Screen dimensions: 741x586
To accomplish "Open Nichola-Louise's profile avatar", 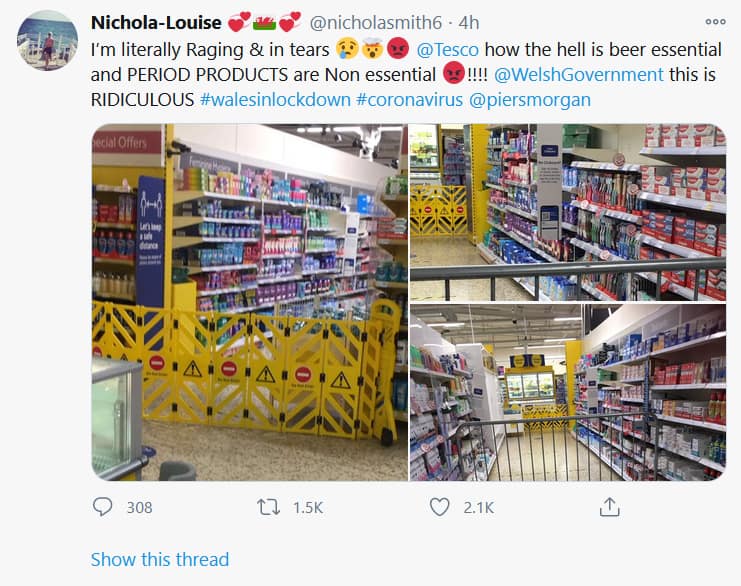I will click(47, 40).
